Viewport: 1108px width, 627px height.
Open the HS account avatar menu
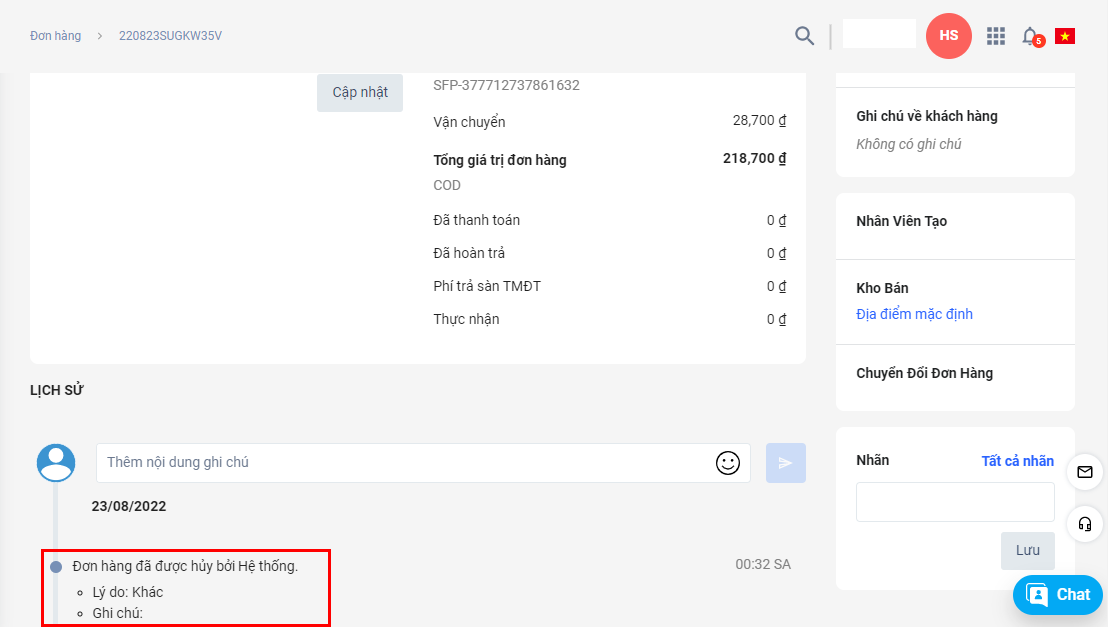point(948,36)
